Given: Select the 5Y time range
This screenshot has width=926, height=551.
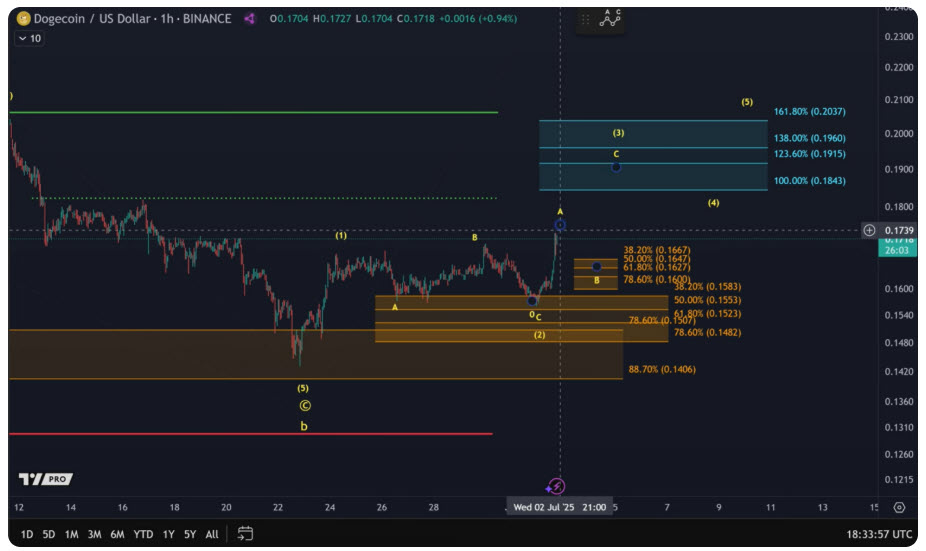Looking at the screenshot, I should point(190,534).
